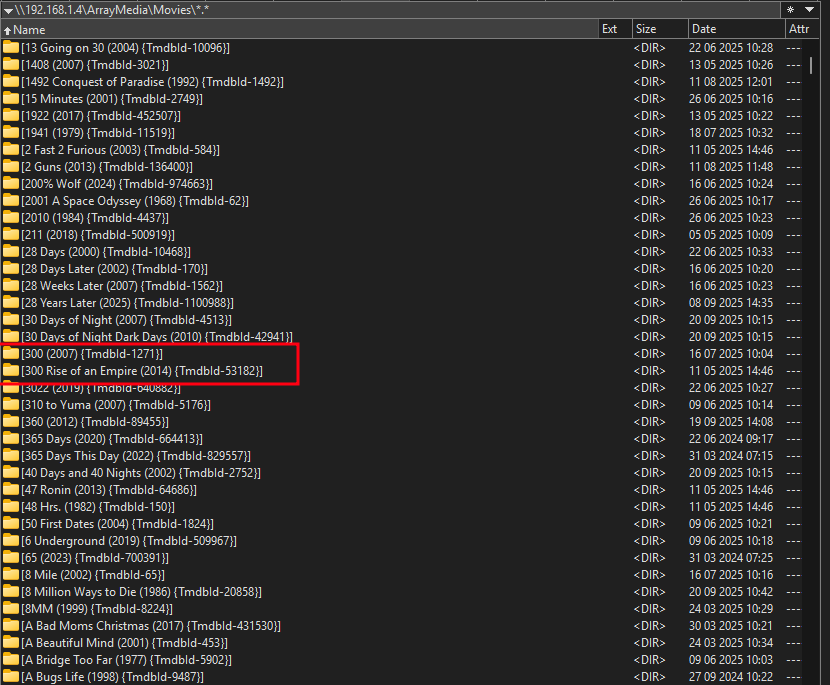Select folder icon of 300 (2007)
Screen dimensions: 830x685
tap(11, 354)
